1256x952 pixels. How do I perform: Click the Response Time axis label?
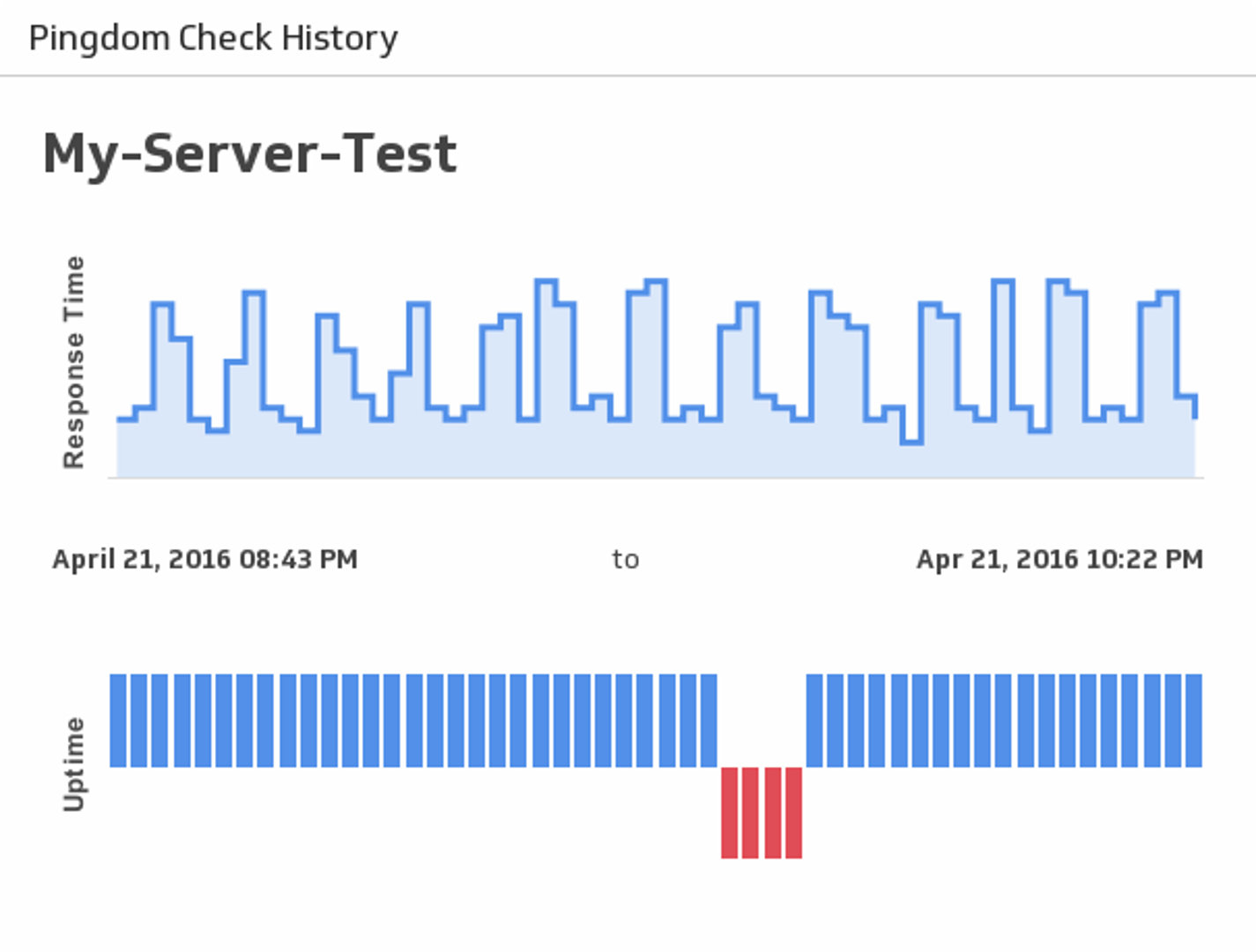[74, 362]
